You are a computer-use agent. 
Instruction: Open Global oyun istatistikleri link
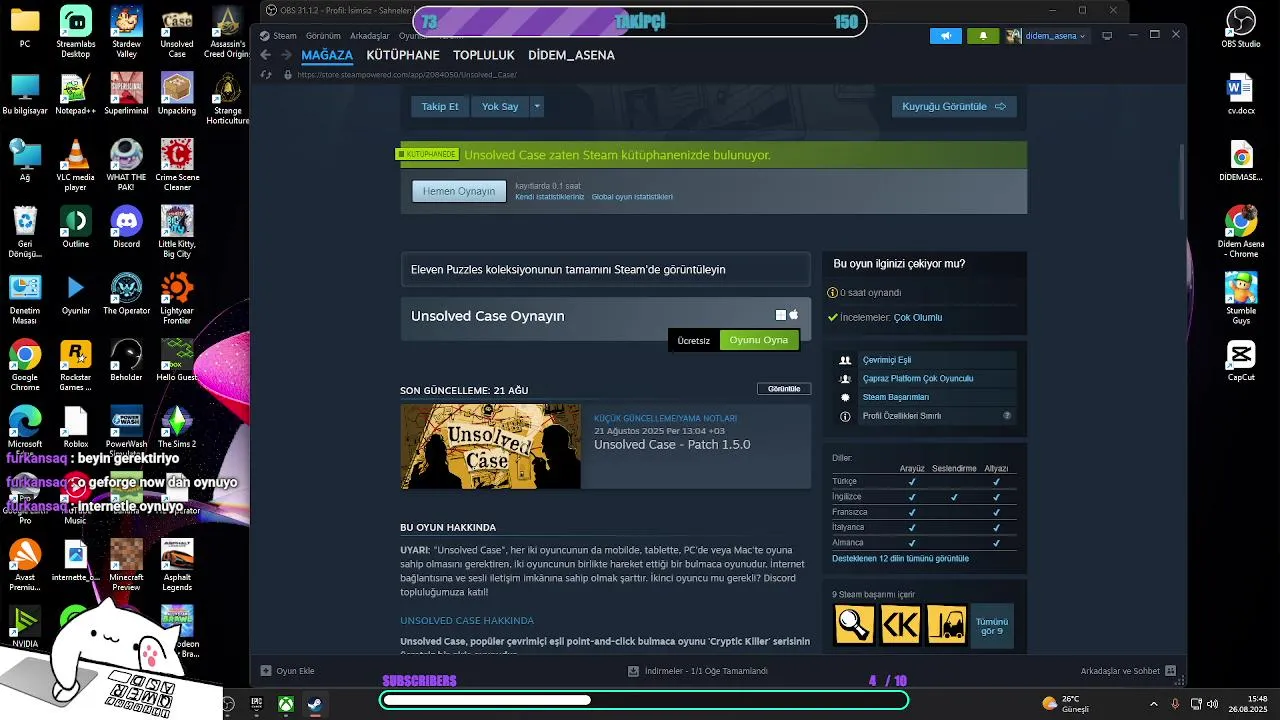(x=632, y=197)
